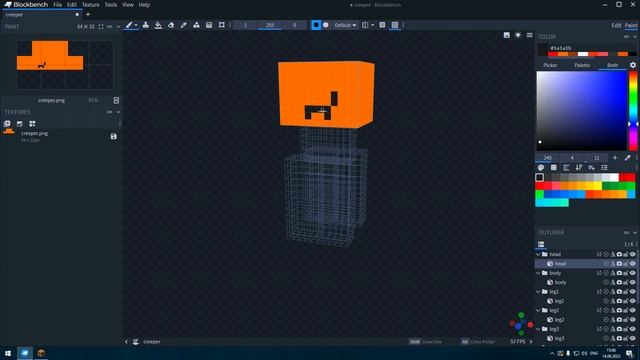Image resolution: width=640 pixels, height=360 pixels.
Task: Save the creeper.png texture
Action: 113,136
